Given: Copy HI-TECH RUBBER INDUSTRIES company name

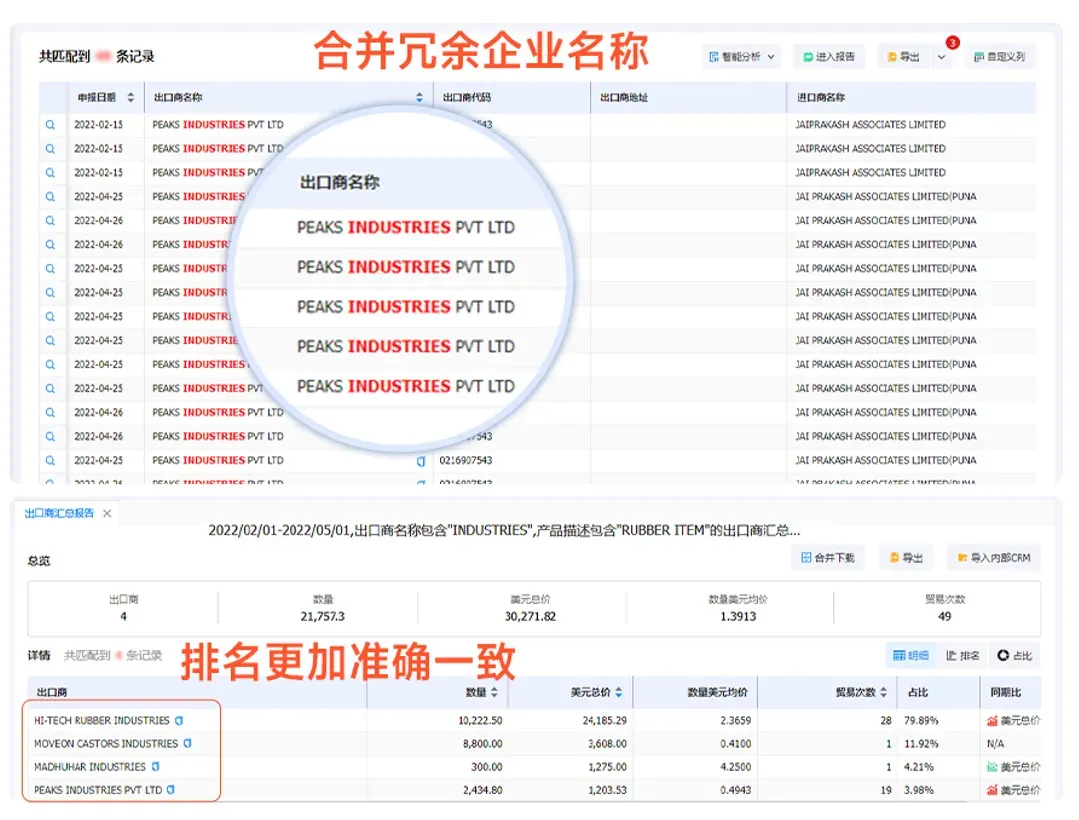Looking at the screenshot, I should pos(178,719).
